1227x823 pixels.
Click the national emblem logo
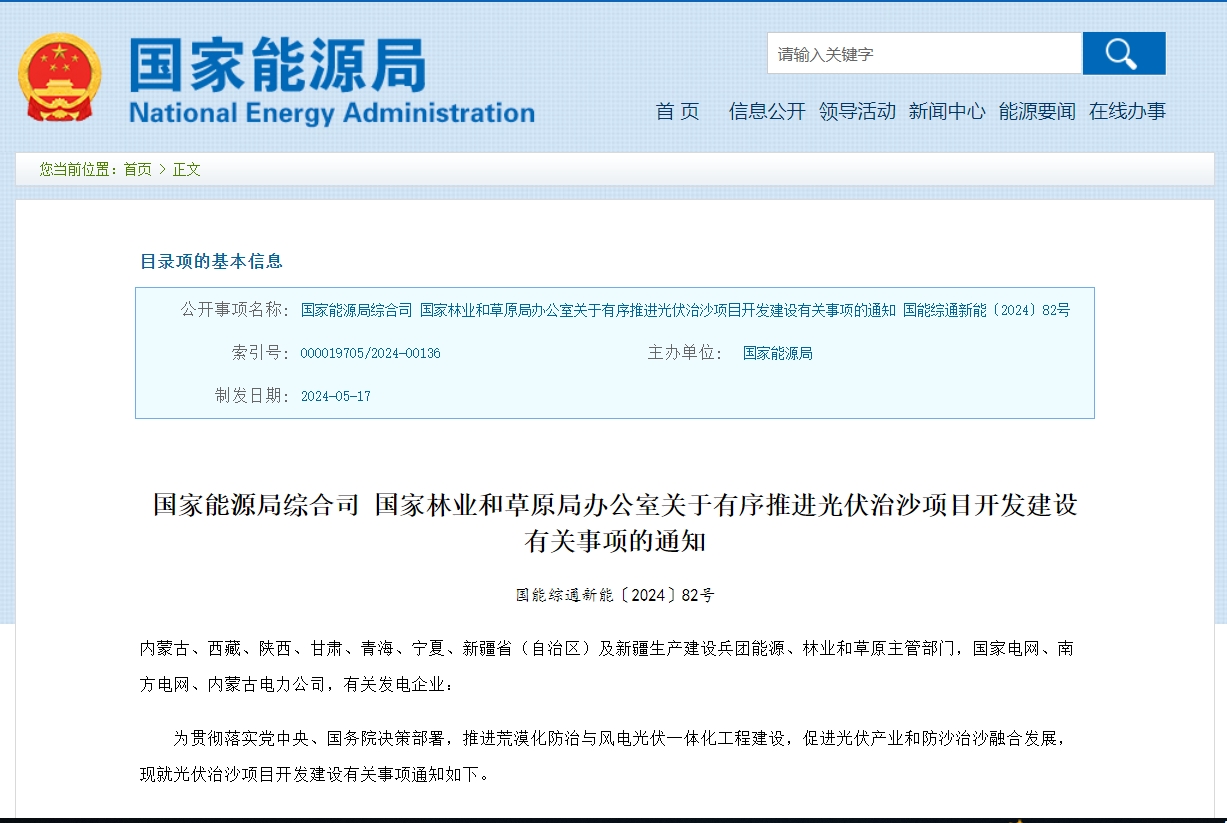59,78
